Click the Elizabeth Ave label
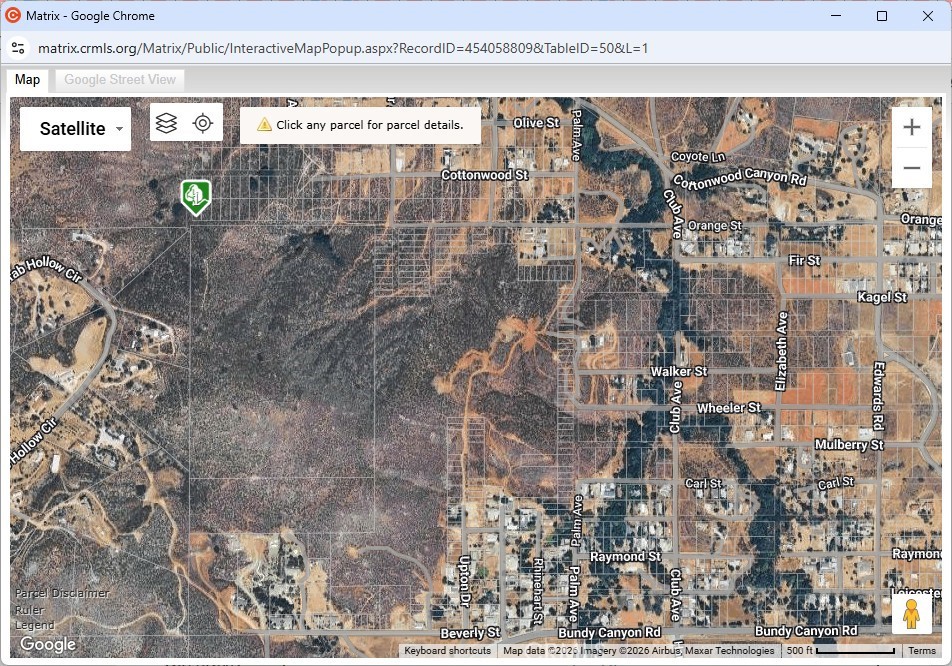This screenshot has height=666, width=952. tap(781, 351)
